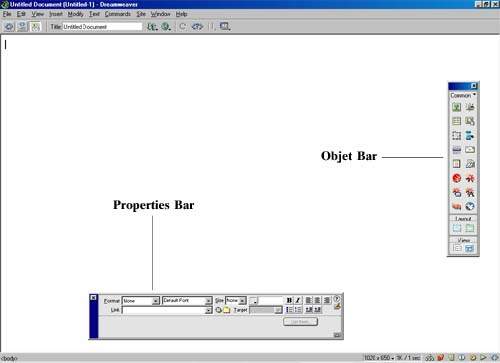The width and height of the screenshot is (500, 363).
Task: Open the Commands menu
Action: 118,14
